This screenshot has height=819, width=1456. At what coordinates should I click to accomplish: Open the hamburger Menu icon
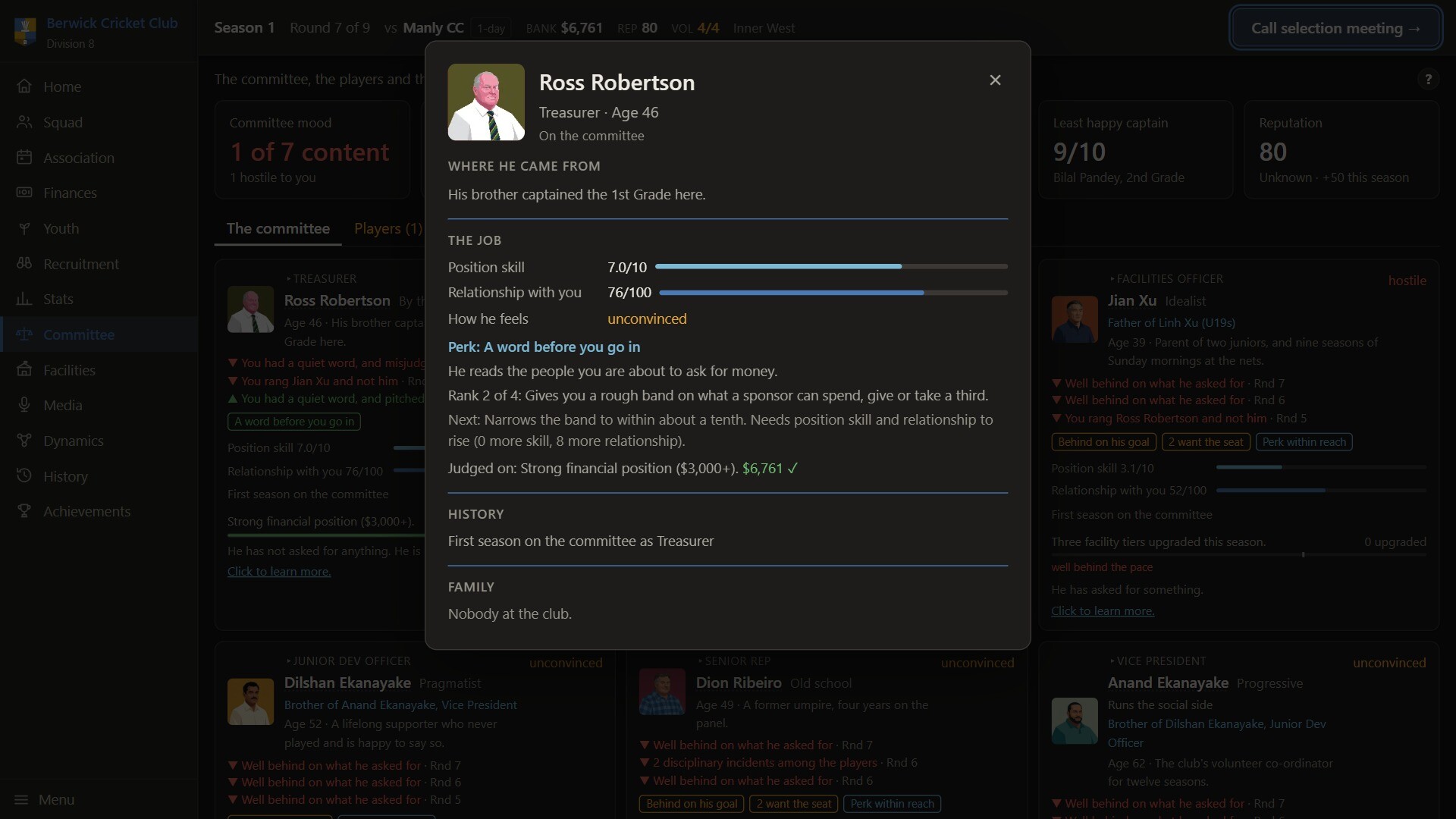21,800
